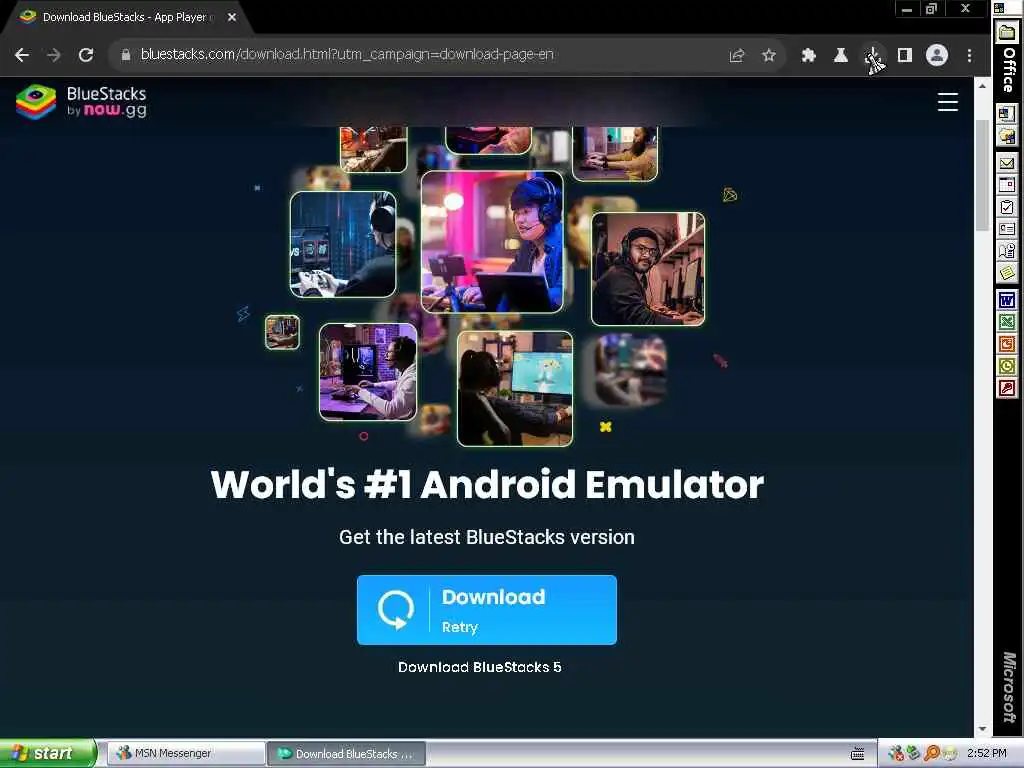1024x768 pixels.
Task: Go back to the previous page
Action: [22, 55]
